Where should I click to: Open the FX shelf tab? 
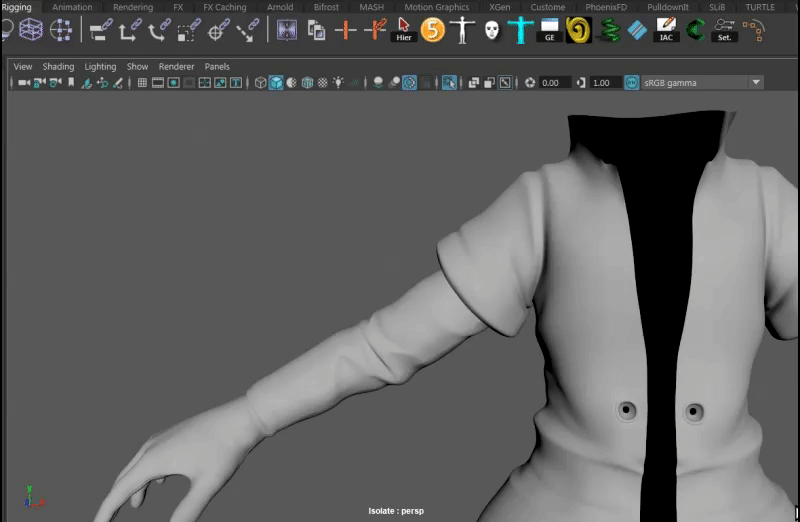(x=178, y=7)
